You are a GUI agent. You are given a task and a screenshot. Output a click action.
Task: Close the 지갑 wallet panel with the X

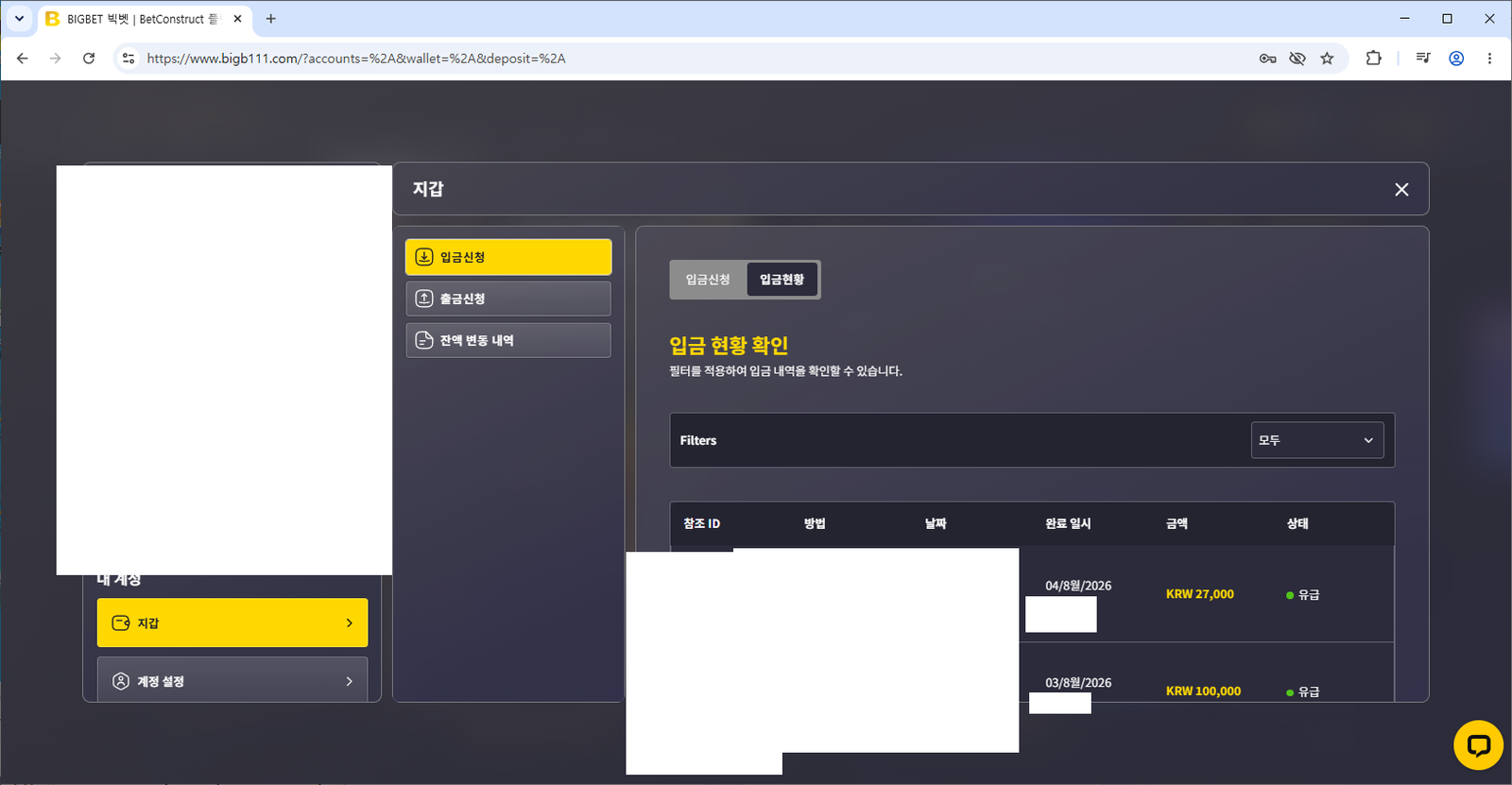pyautogui.click(x=1401, y=190)
